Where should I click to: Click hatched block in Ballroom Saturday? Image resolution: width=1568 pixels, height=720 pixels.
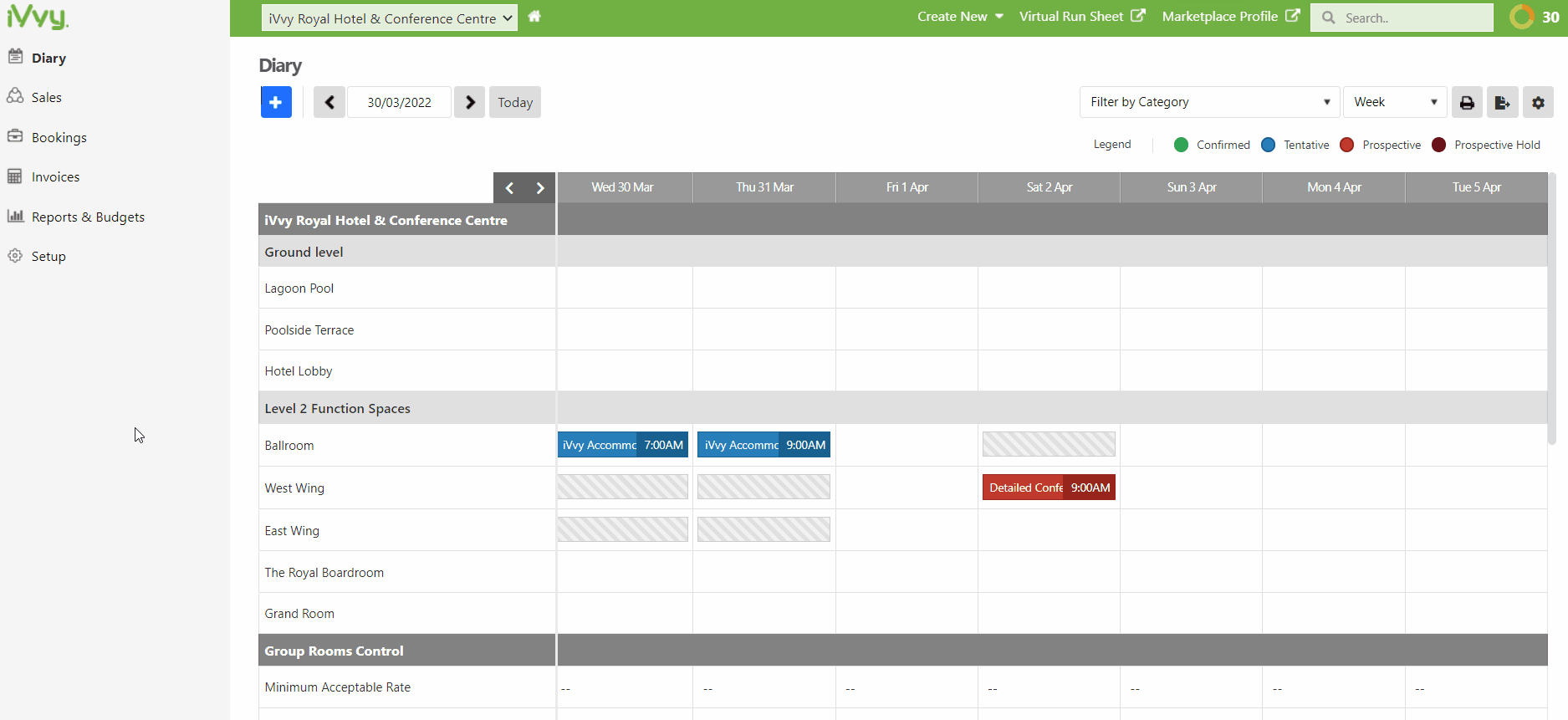(x=1049, y=444)
